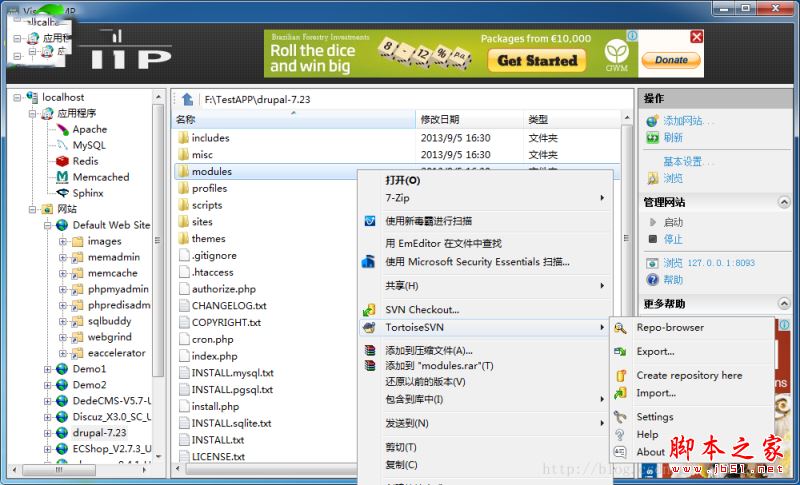Collapse the Default Web Site node

pos(48,225)
